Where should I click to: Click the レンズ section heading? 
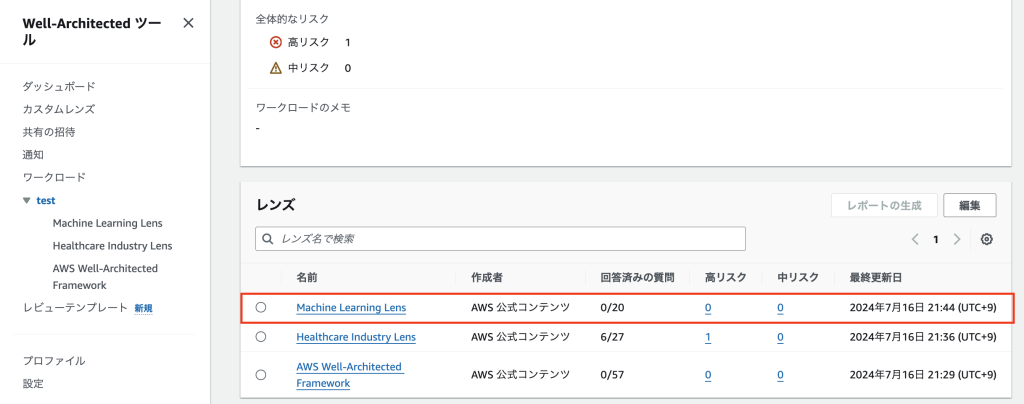(x=275, y=205)
